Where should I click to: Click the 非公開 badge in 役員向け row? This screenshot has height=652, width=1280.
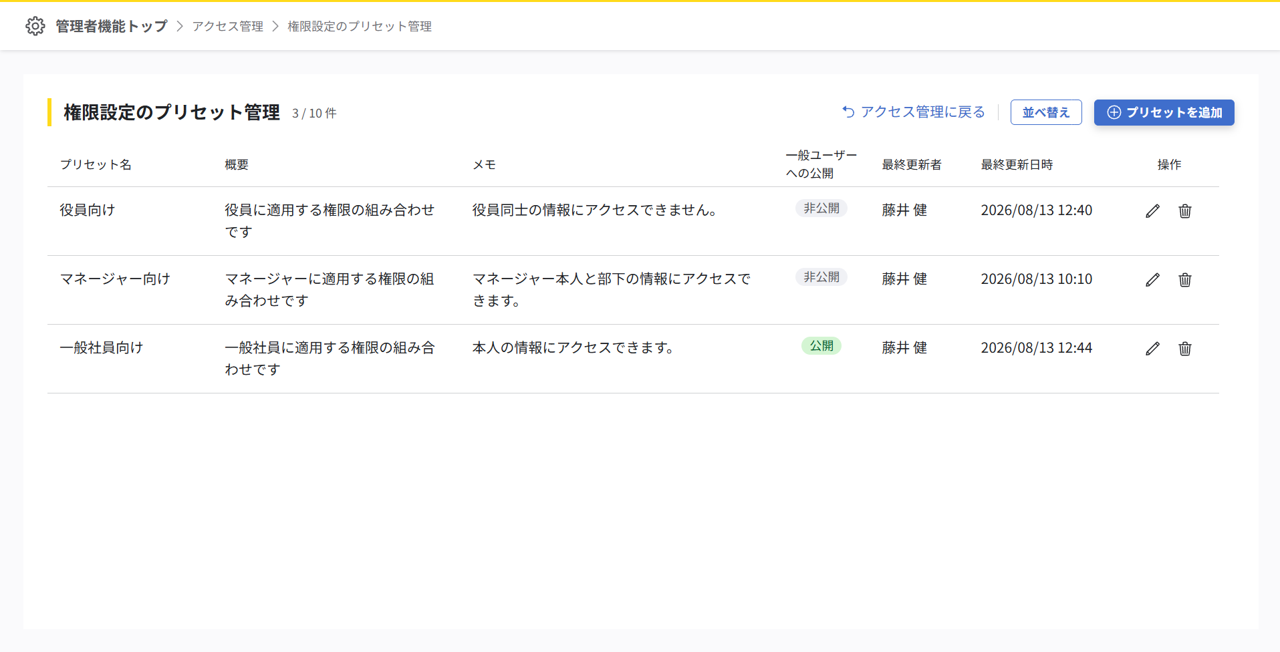click(x=821, y=208)
